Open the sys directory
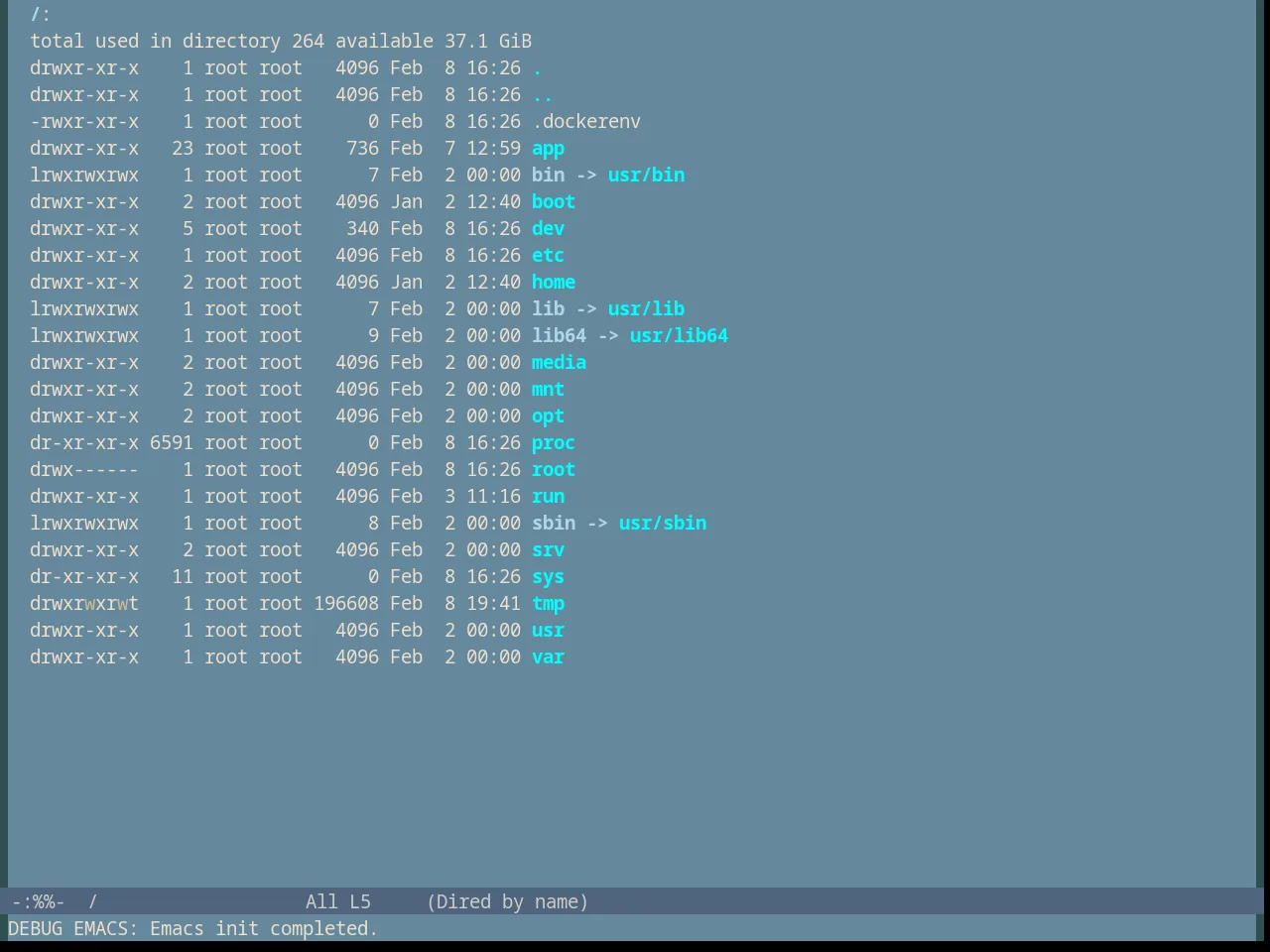Viewport: 1270px width, 952px height. (548, 577)
